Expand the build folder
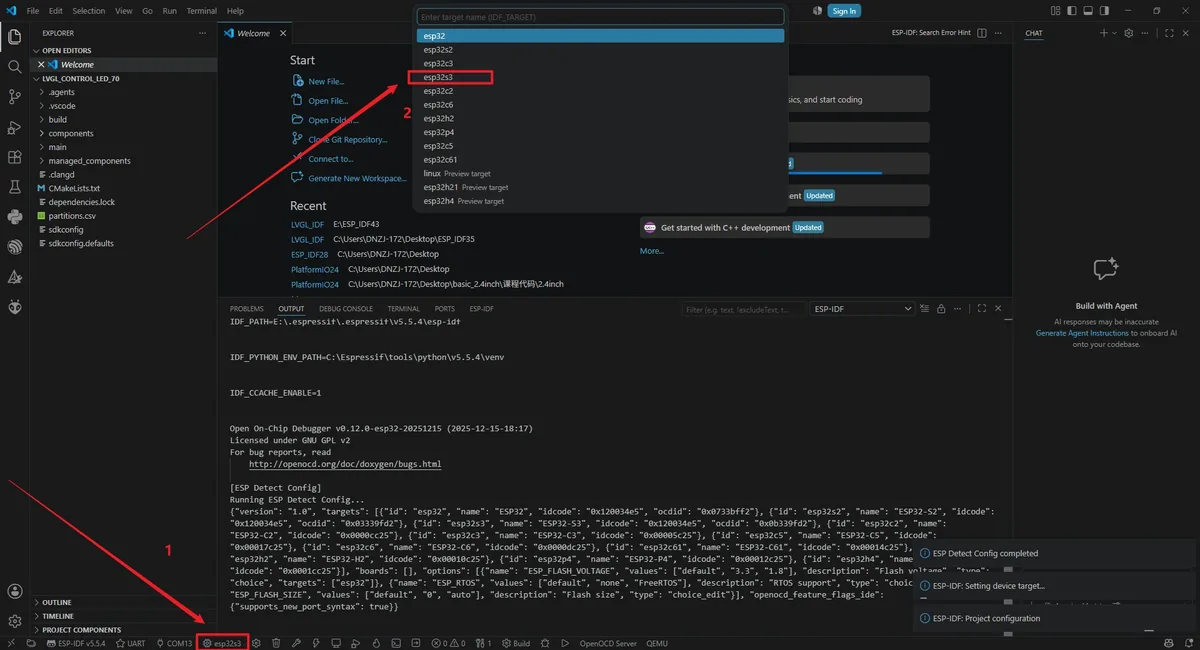This screenshot has height=650, width=1200. (123, 119)
